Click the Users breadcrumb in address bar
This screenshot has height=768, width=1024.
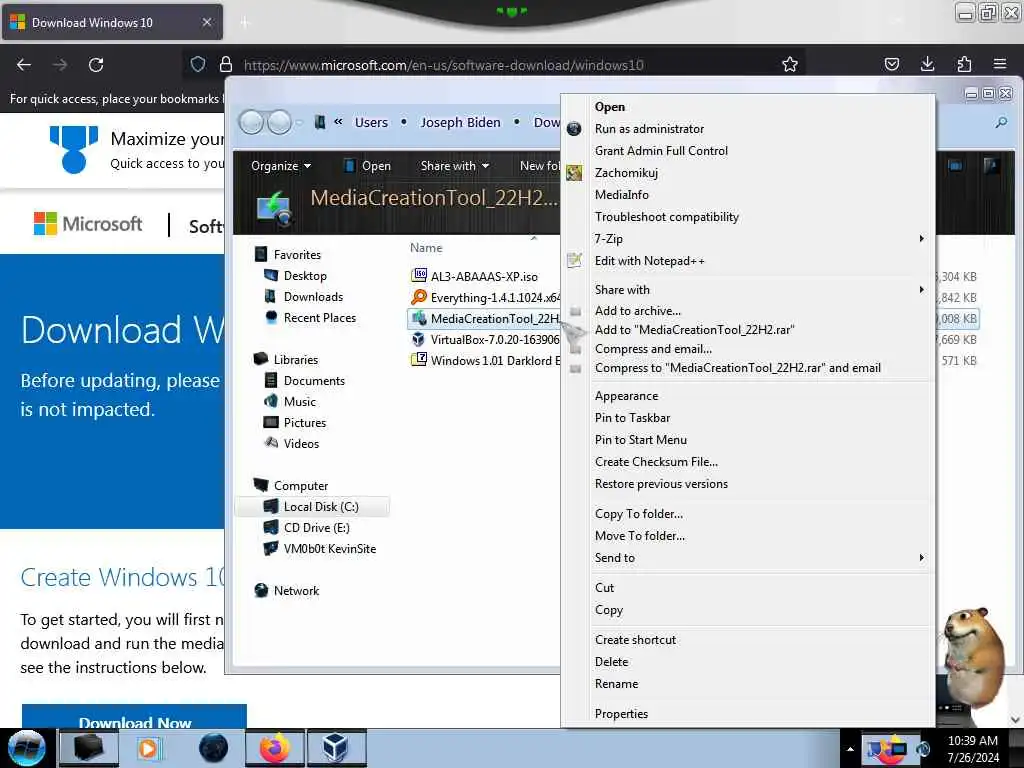tap(371, 122)
